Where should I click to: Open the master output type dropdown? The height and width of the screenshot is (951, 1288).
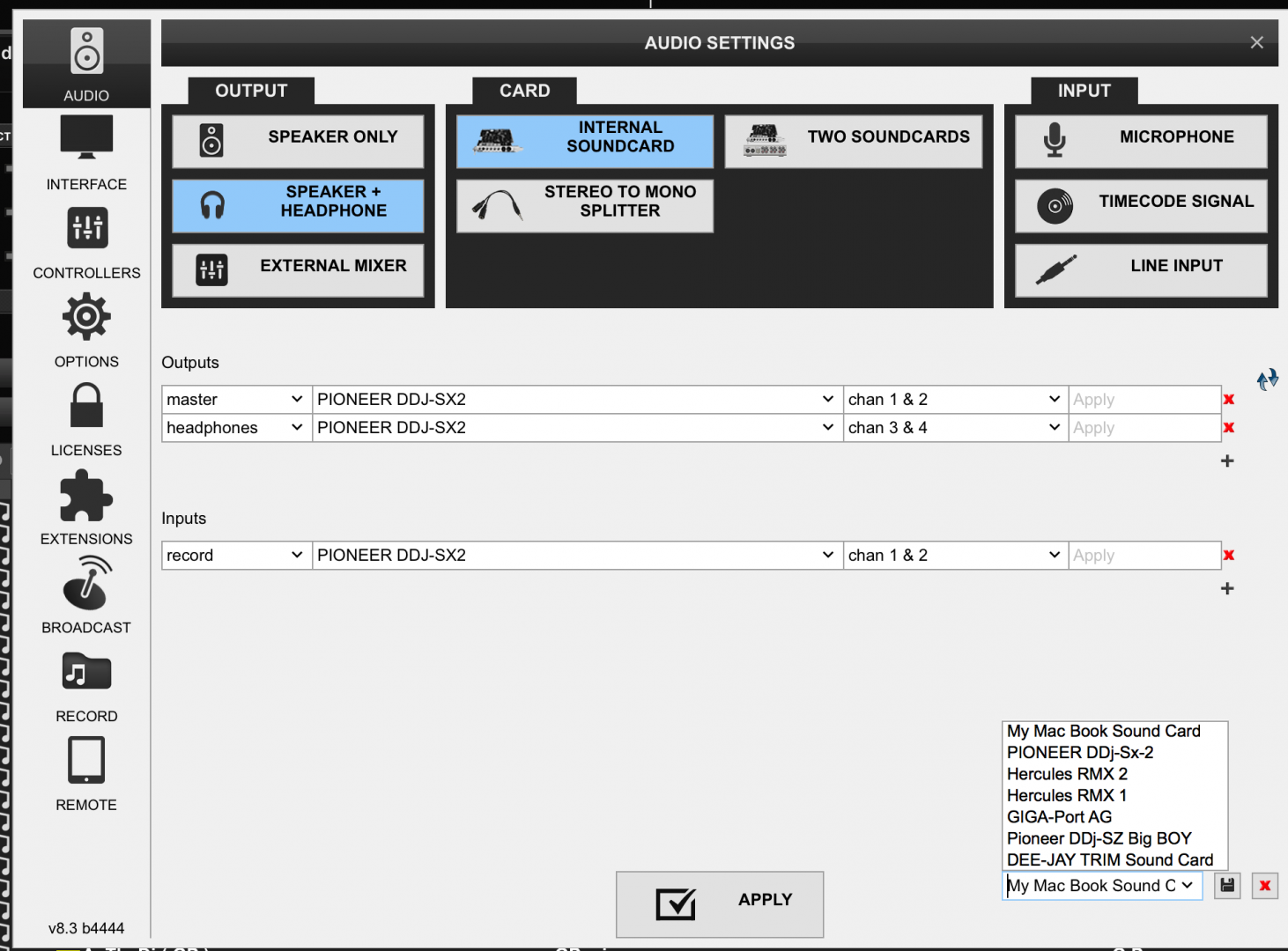tap(236, 400)
